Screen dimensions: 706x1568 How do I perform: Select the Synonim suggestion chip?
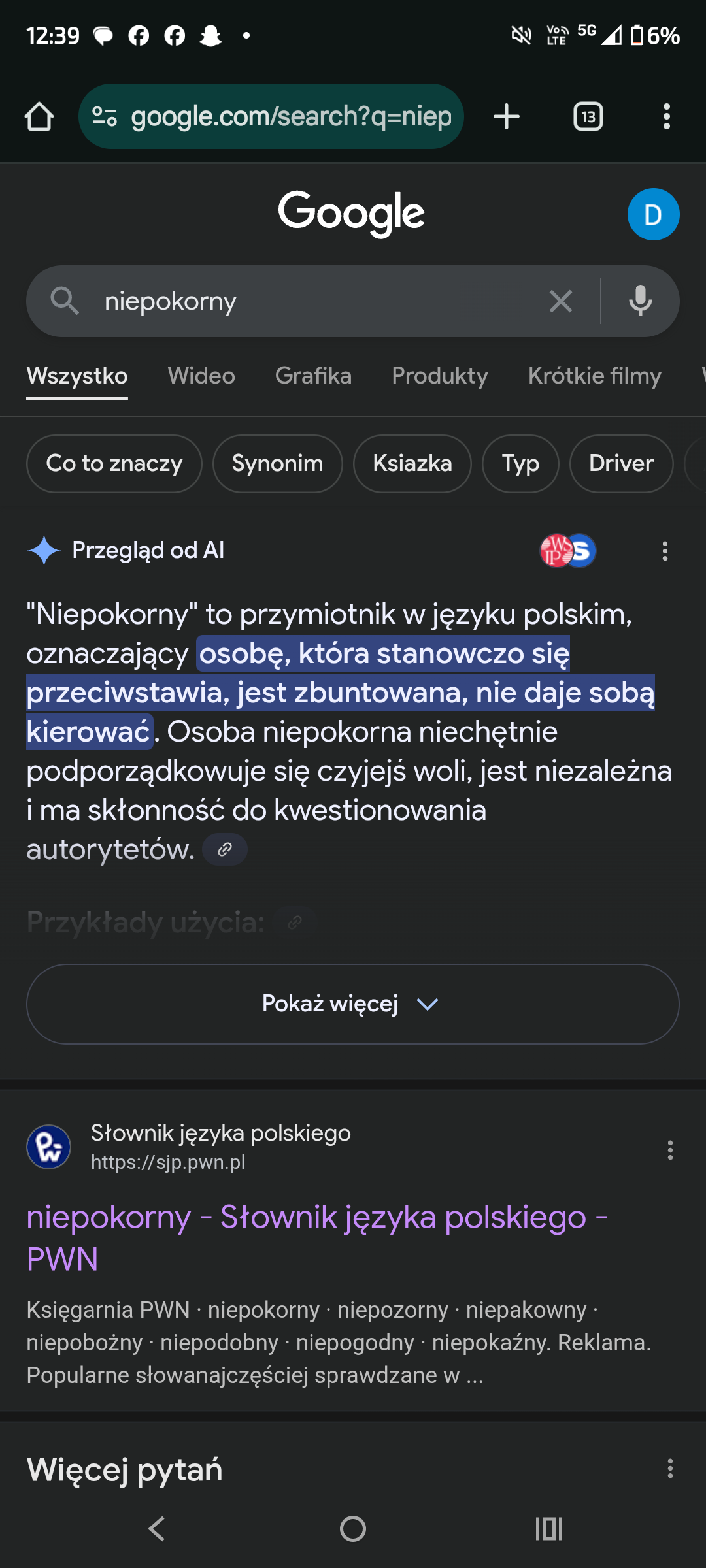(x=277, y=463)
